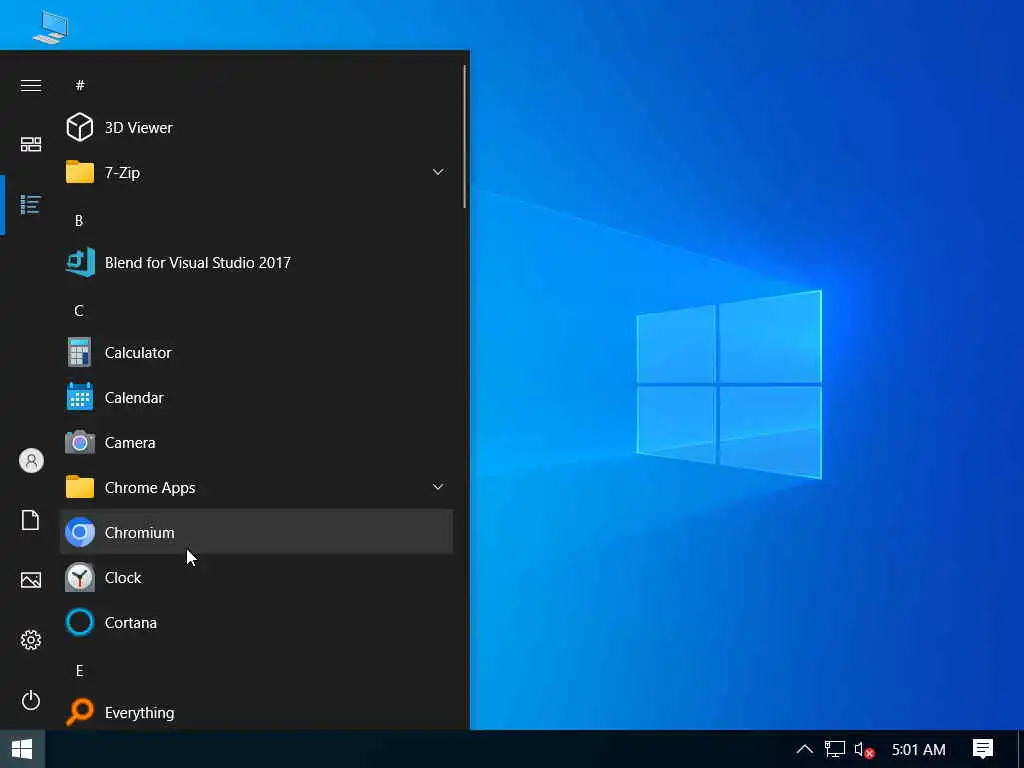Select the Calendar label
The width and height of the screenshot is (1024, 768).
pyautogui.click(x=134, y=398)
